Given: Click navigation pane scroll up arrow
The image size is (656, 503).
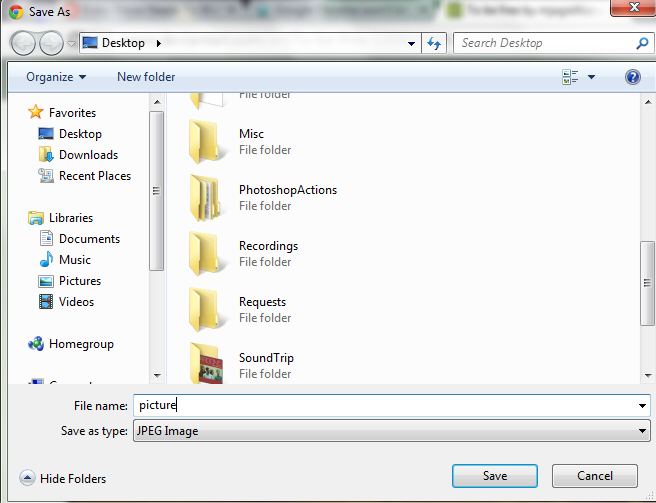Looking at the screenshot, I should coord(157,102).
